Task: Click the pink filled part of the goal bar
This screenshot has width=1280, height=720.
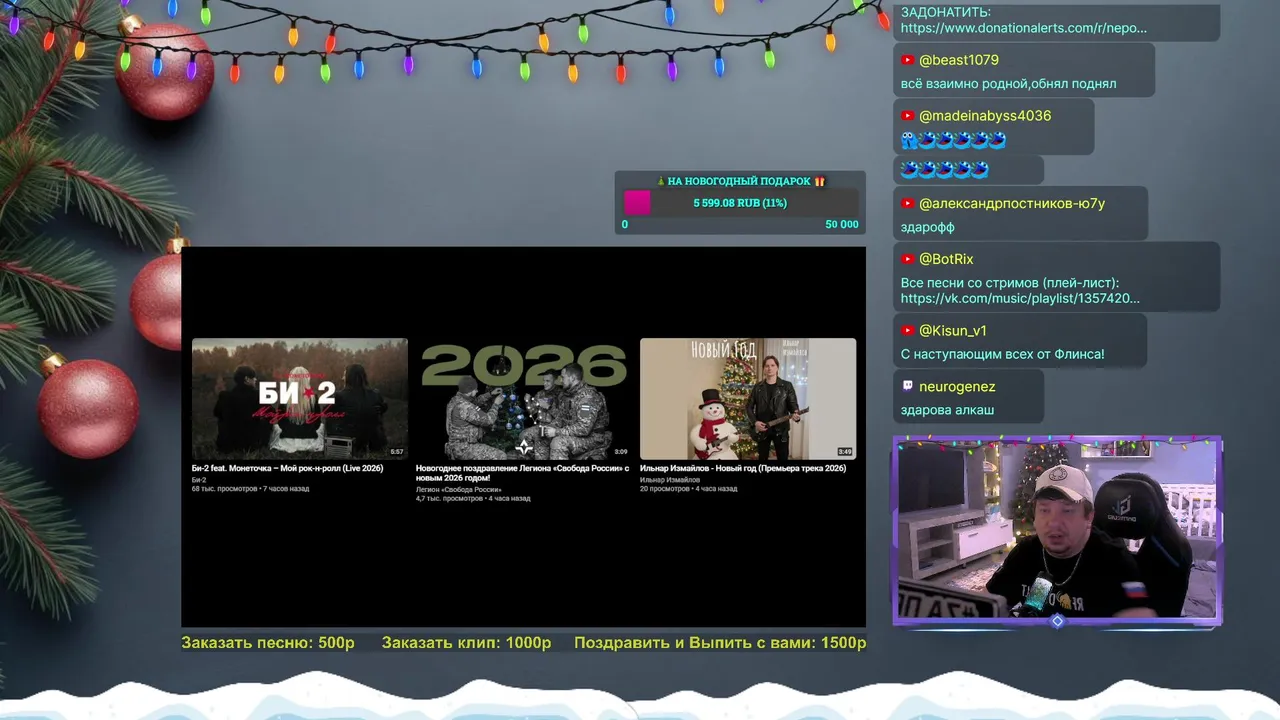Action: pos(637,203)
